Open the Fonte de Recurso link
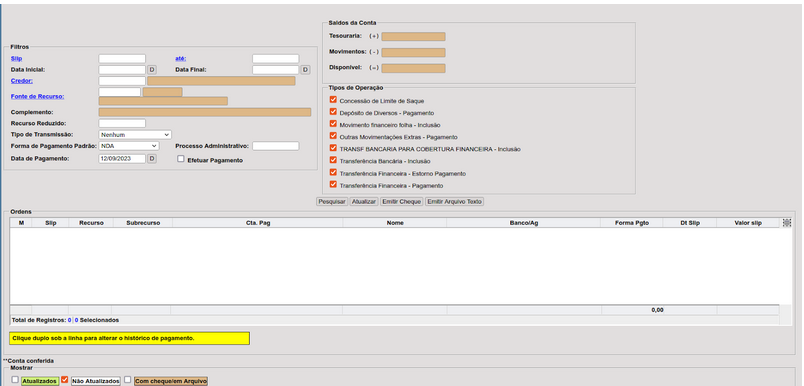Image resolution: width=804 pixels, height=386 pixels. (37, 96)
